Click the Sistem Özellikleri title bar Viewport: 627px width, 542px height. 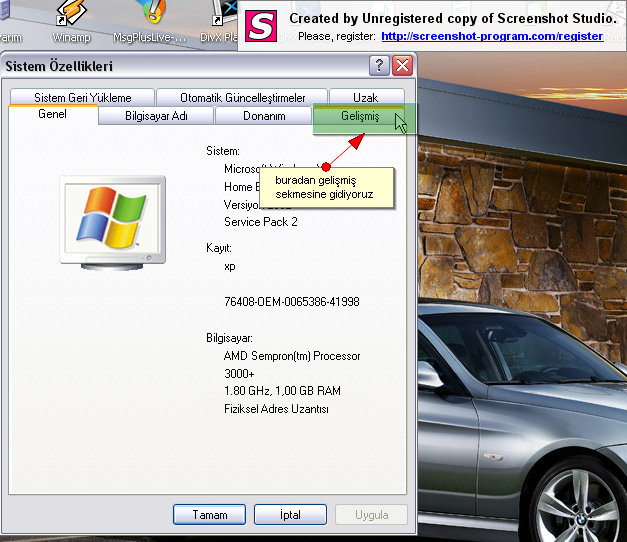point(180,66)
